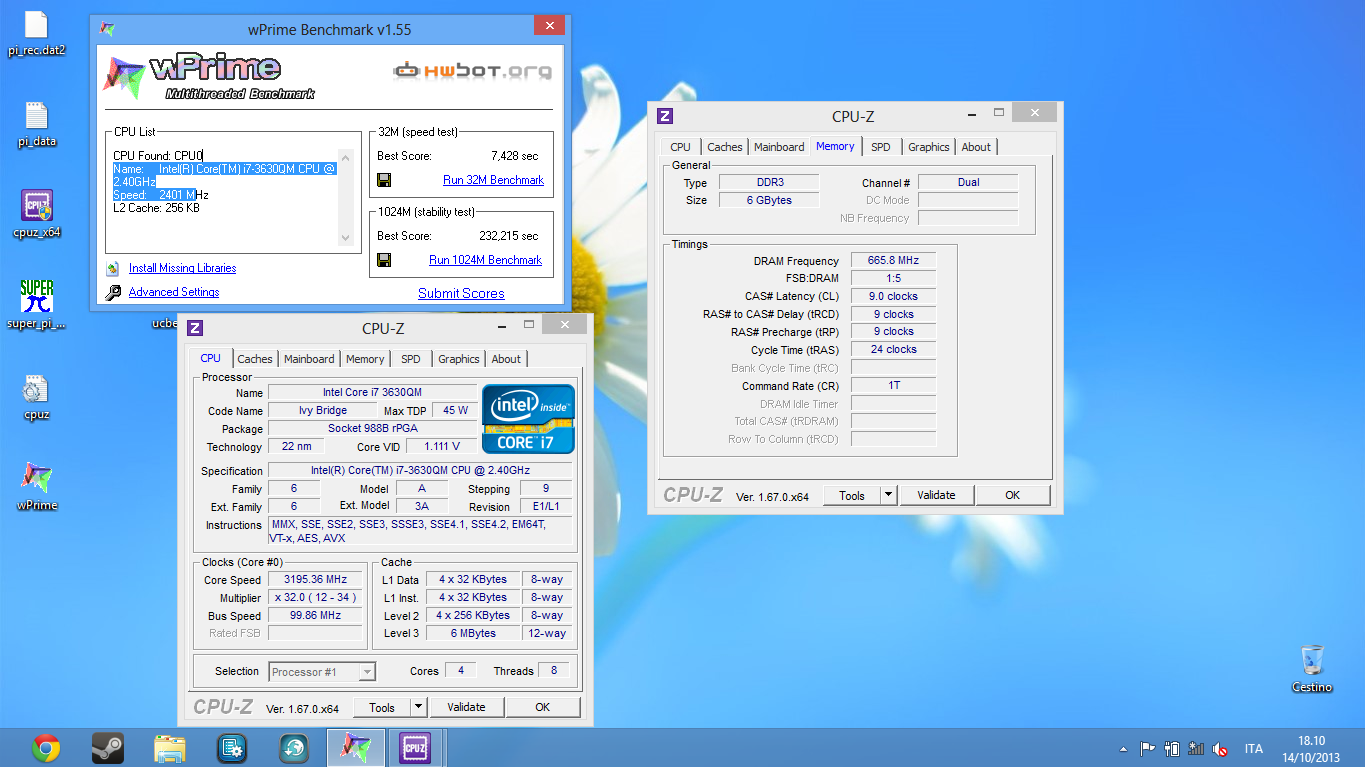The width and height of the screenshot is (1365, 767).
Task: Click the Install Missing Libraries document icon
Action: (112, 268)
